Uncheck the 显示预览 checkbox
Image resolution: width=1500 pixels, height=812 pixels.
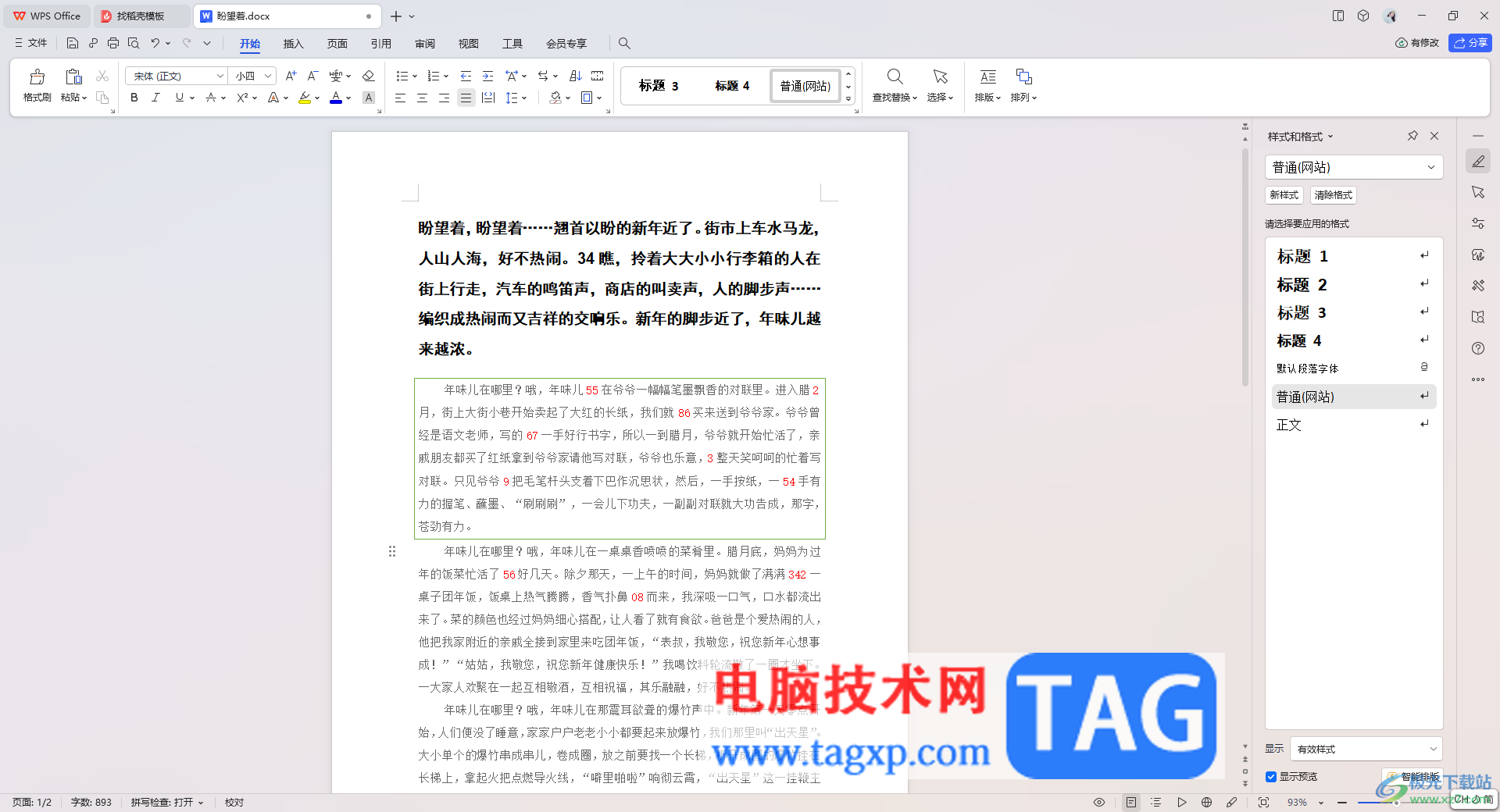coord(1271,776)
